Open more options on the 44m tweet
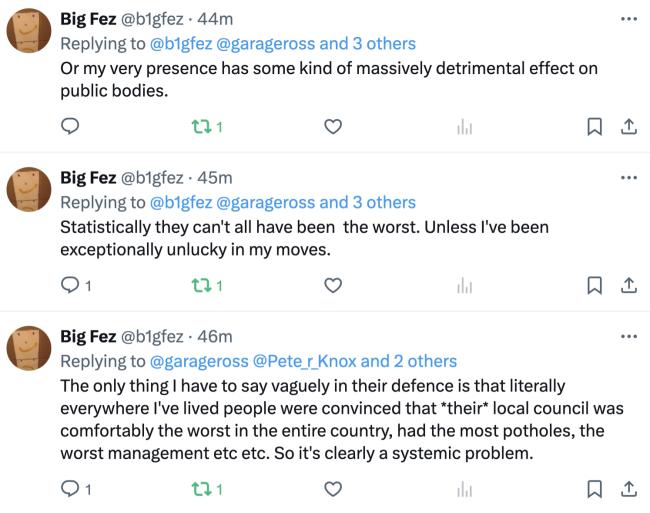The width and height of the screenshot is (650, 513). (x=628, y=19)
